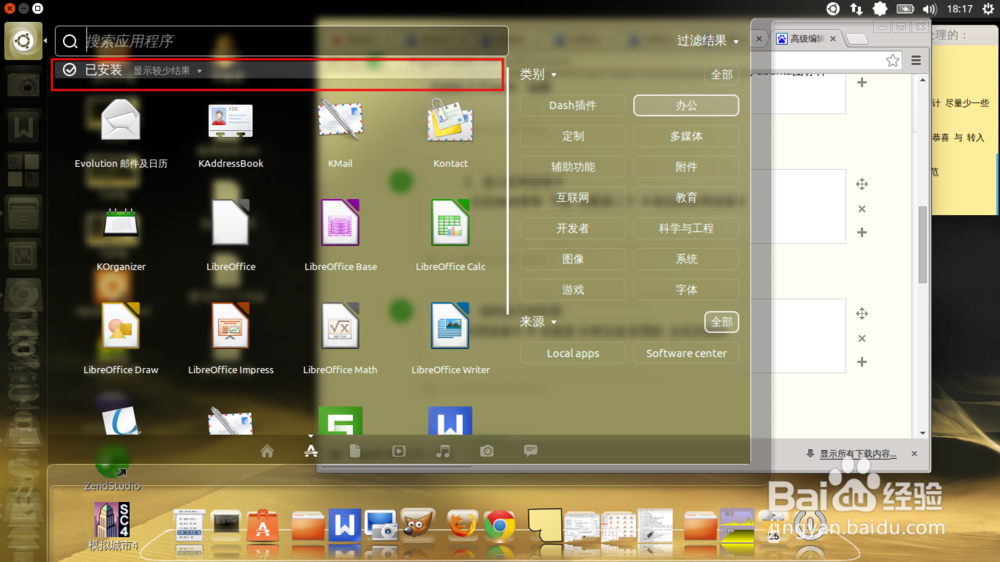Focus the application search field
The image size is (1000, 562).
pos(281,41)
